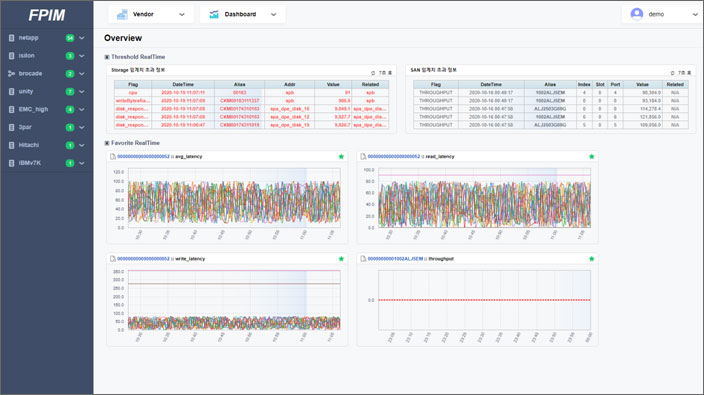
Task: Unfavorite the avg_latency chart star
Action: tap(341, 157)
